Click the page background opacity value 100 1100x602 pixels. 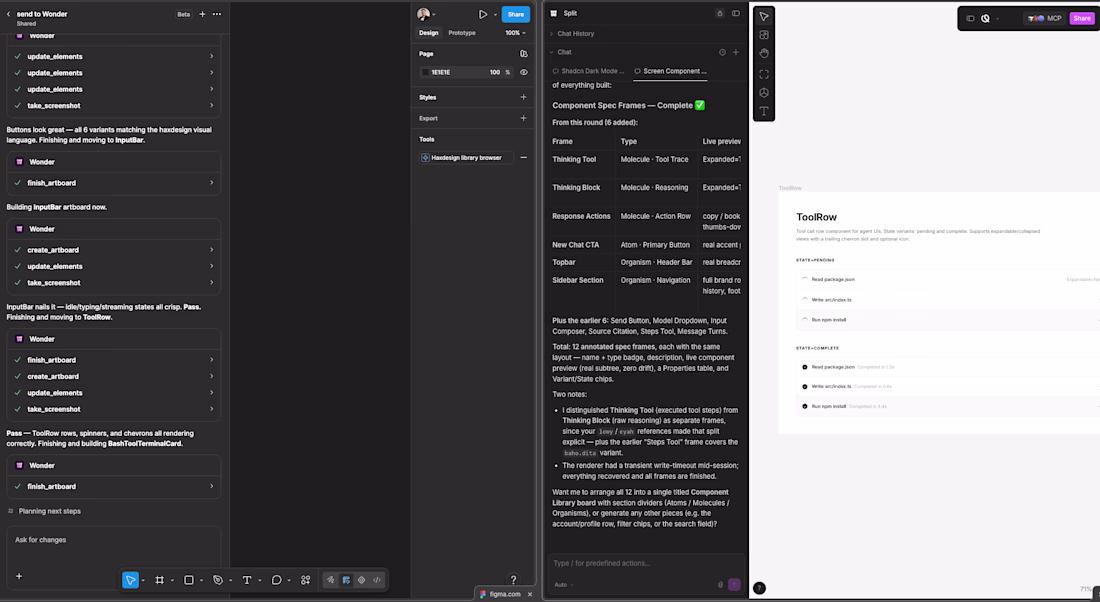point(495,72)
